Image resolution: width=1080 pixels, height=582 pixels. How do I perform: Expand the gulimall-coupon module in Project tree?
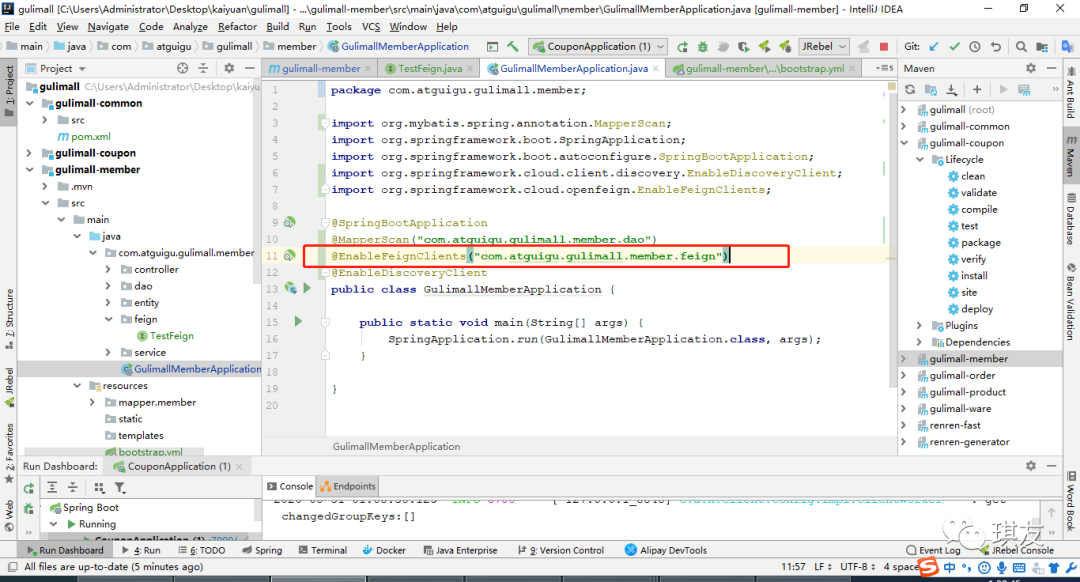[x=30, y=153]
